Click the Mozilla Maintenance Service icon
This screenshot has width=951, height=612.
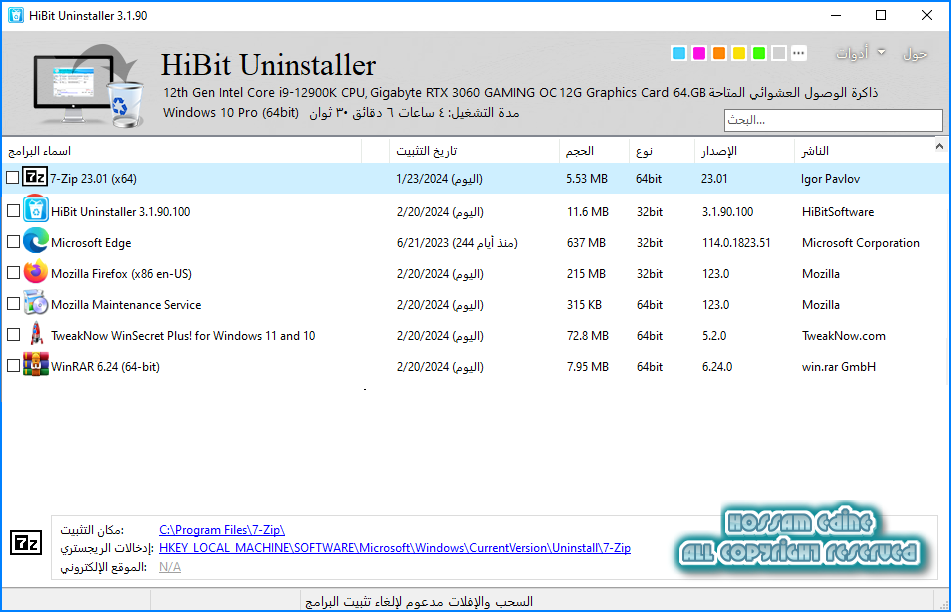[x=36, y=303]
